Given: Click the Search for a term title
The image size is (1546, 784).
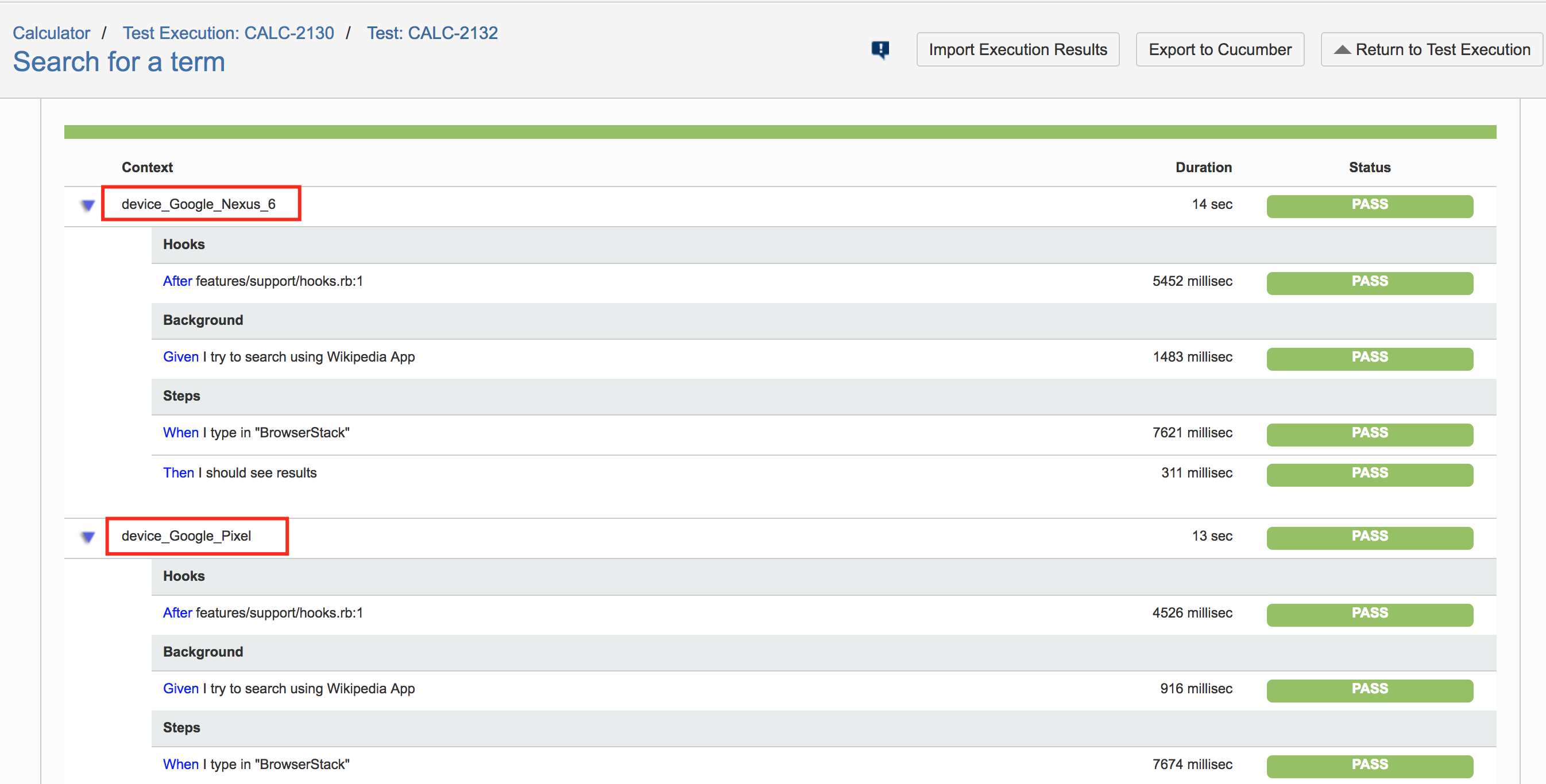Looking at the screenshot, I should [119, 62].
